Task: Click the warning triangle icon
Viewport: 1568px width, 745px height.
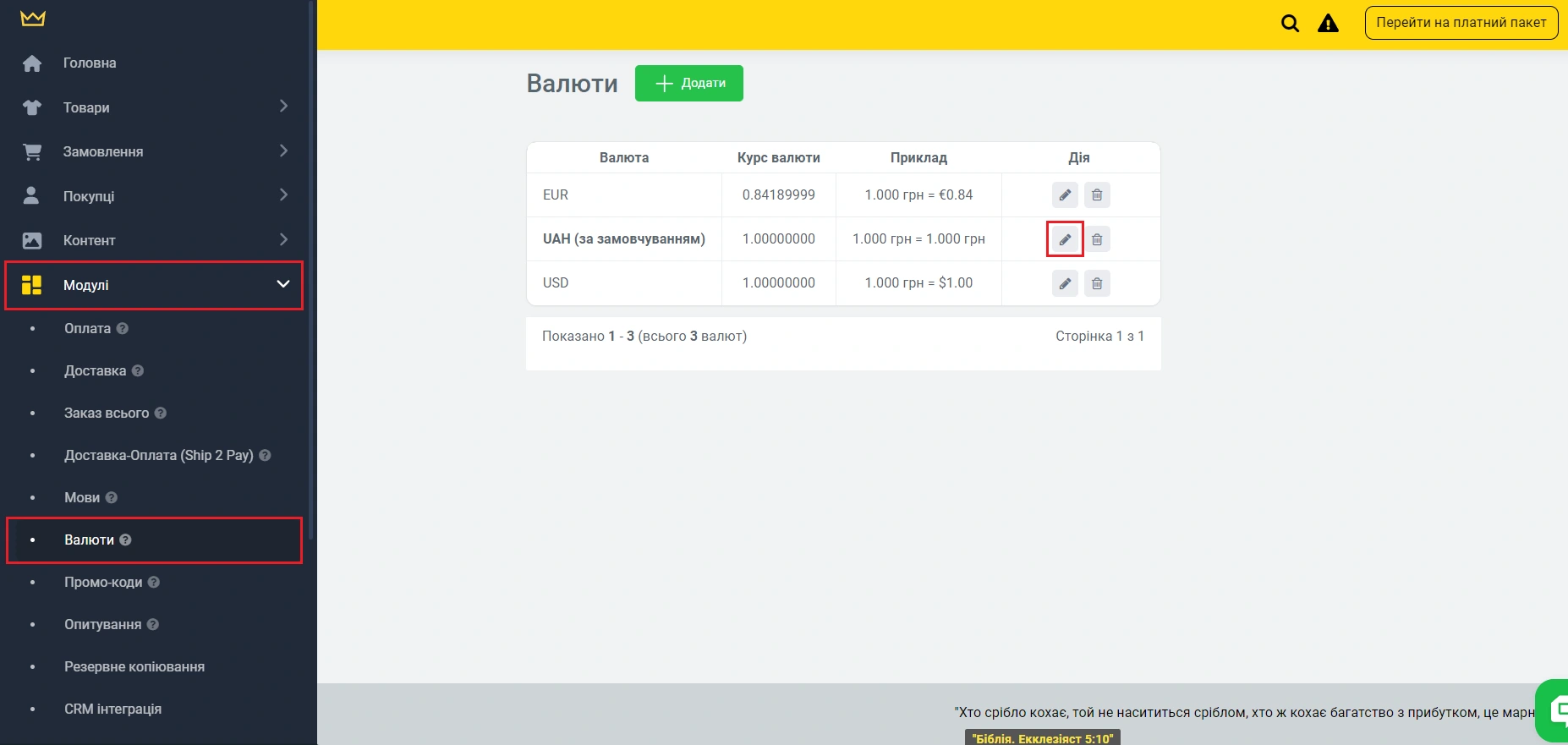Action: [1328, 24]
